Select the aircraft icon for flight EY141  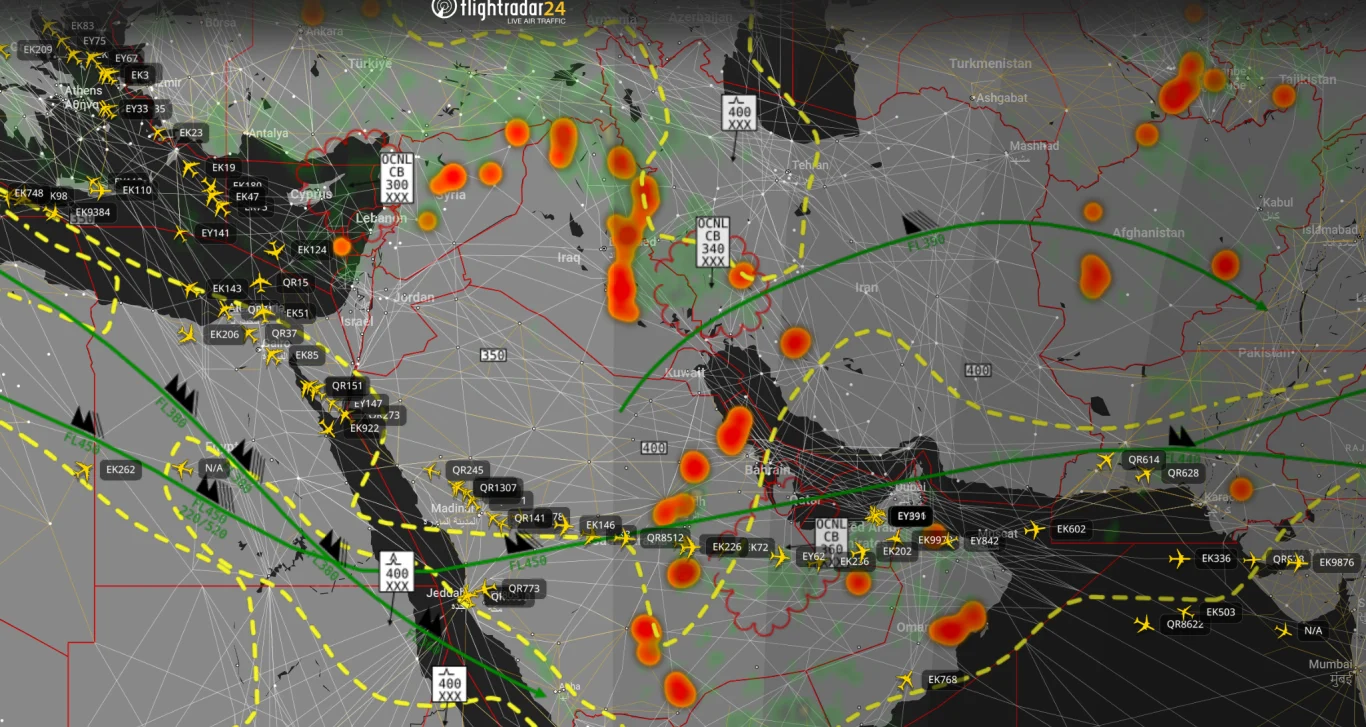click(x=181, y=233)
